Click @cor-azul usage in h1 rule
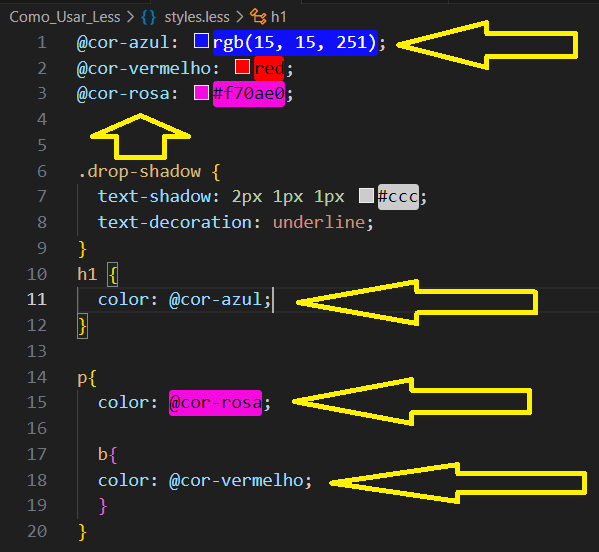The image size is (599, 552). [x=215, y=299]
